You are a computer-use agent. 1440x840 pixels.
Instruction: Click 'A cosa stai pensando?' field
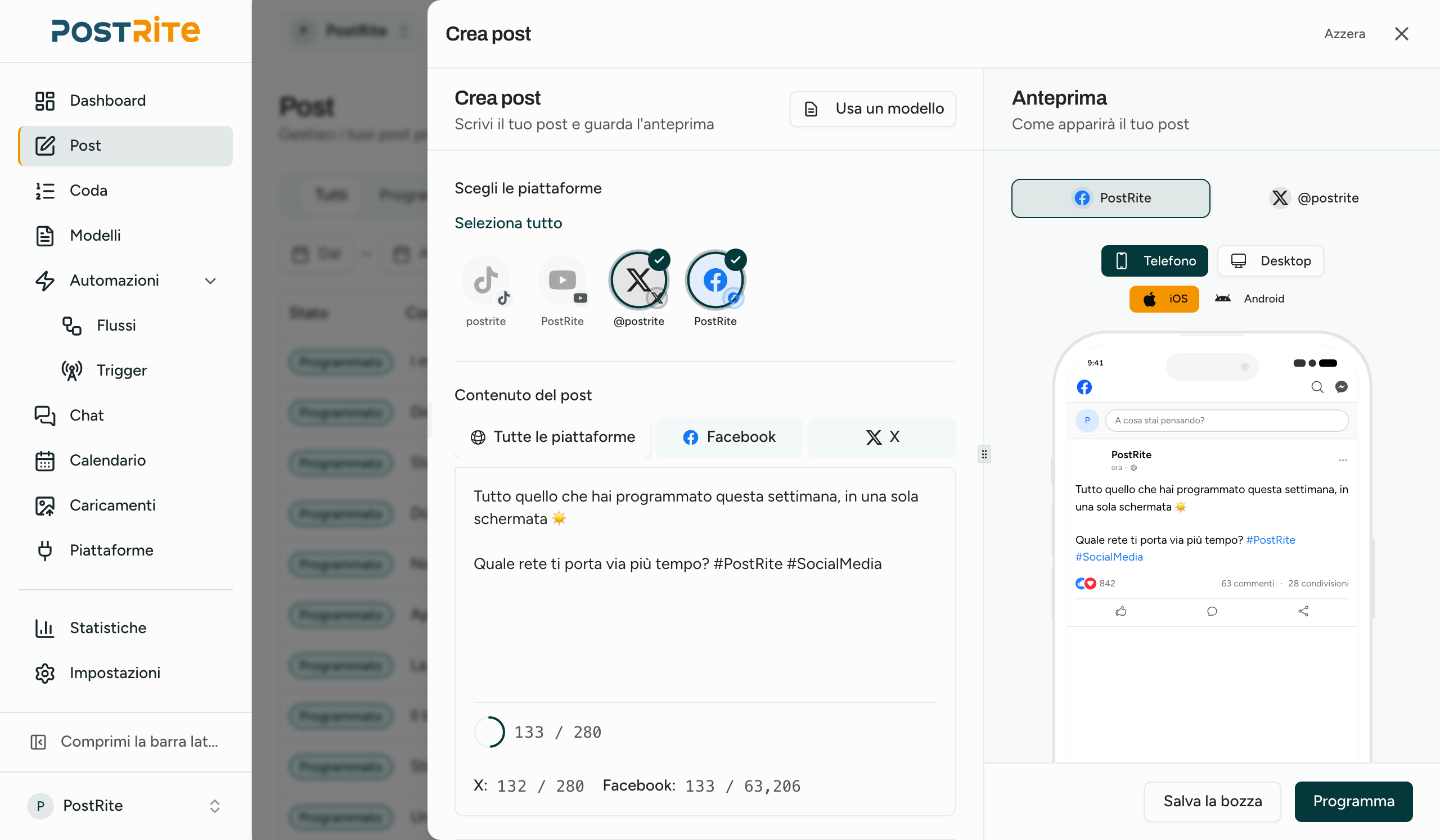pyautogui.click(x=1227, y=421)
